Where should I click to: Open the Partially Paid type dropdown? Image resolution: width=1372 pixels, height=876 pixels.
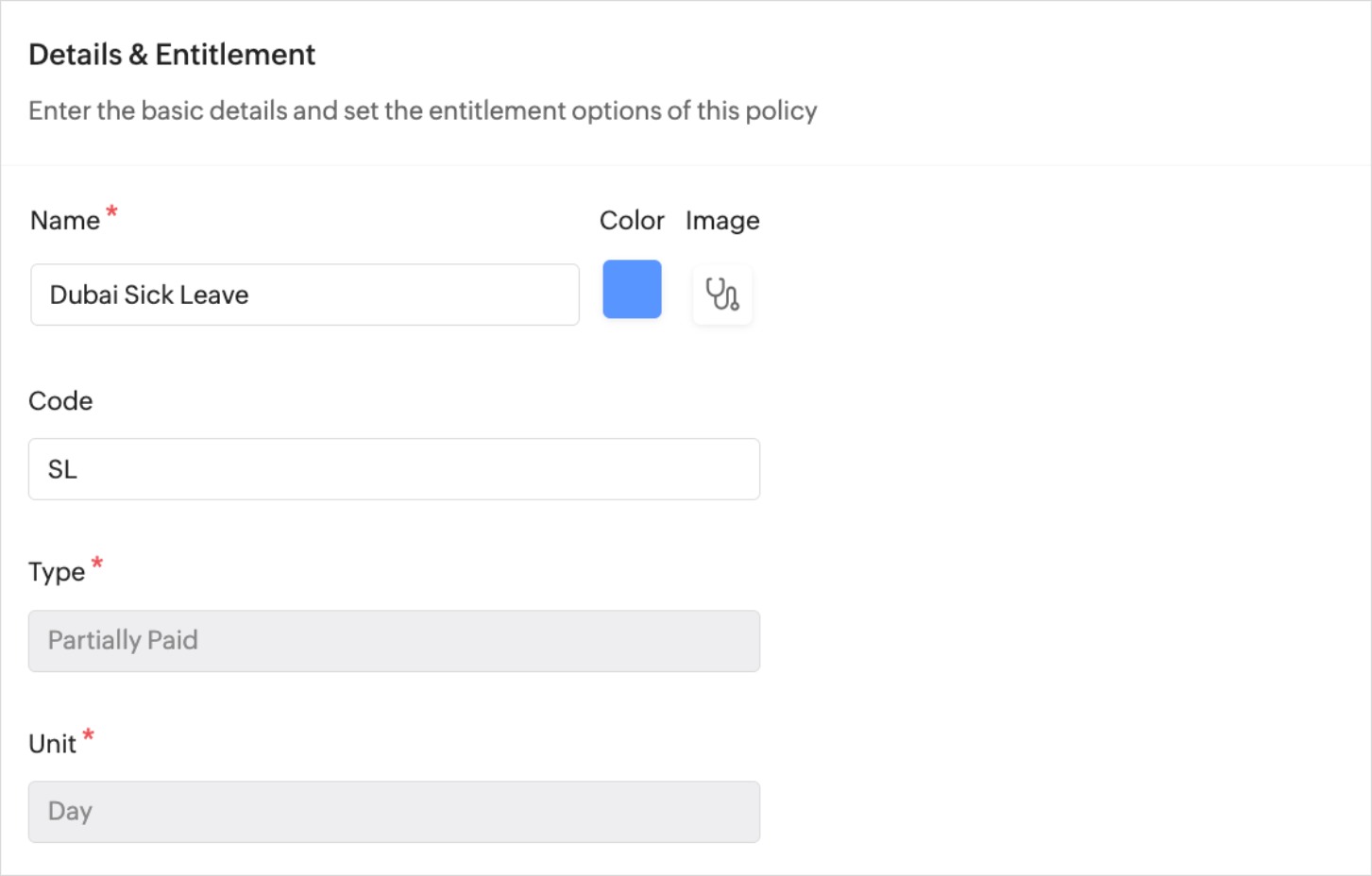tap(394, 641)
